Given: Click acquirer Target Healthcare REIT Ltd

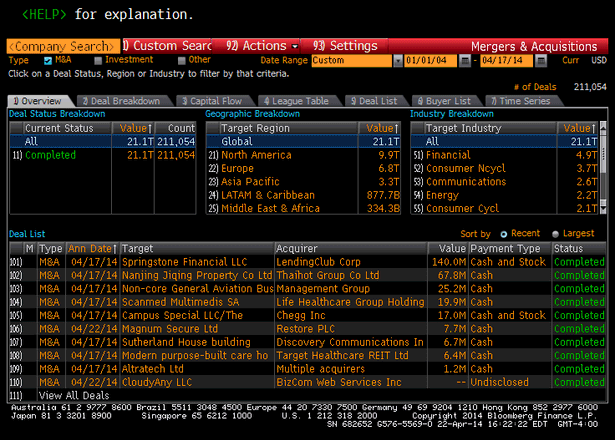Looking at the screenshot, I should pyautogui.click(x=342, y=355).
